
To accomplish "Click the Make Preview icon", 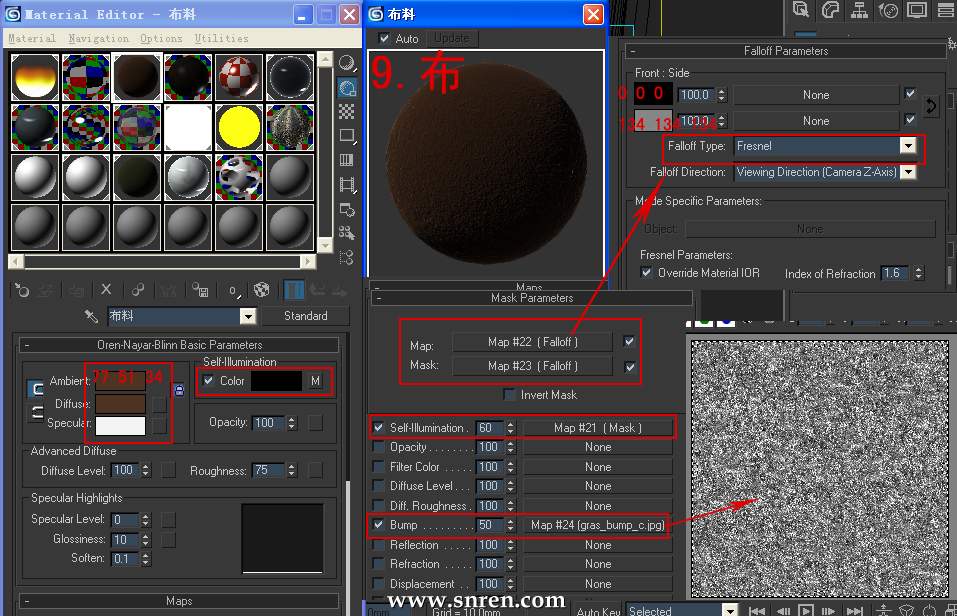I will pos(347,184).
